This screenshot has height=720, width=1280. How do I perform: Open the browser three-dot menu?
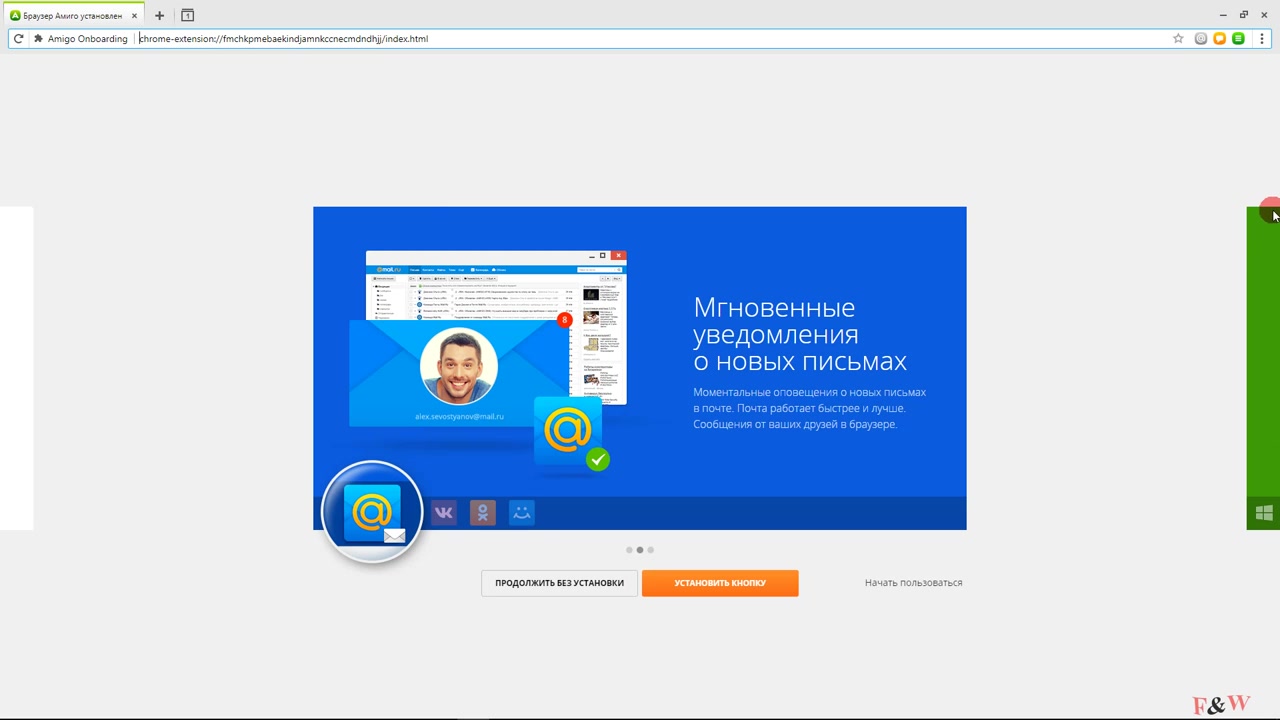(1262, 38)
